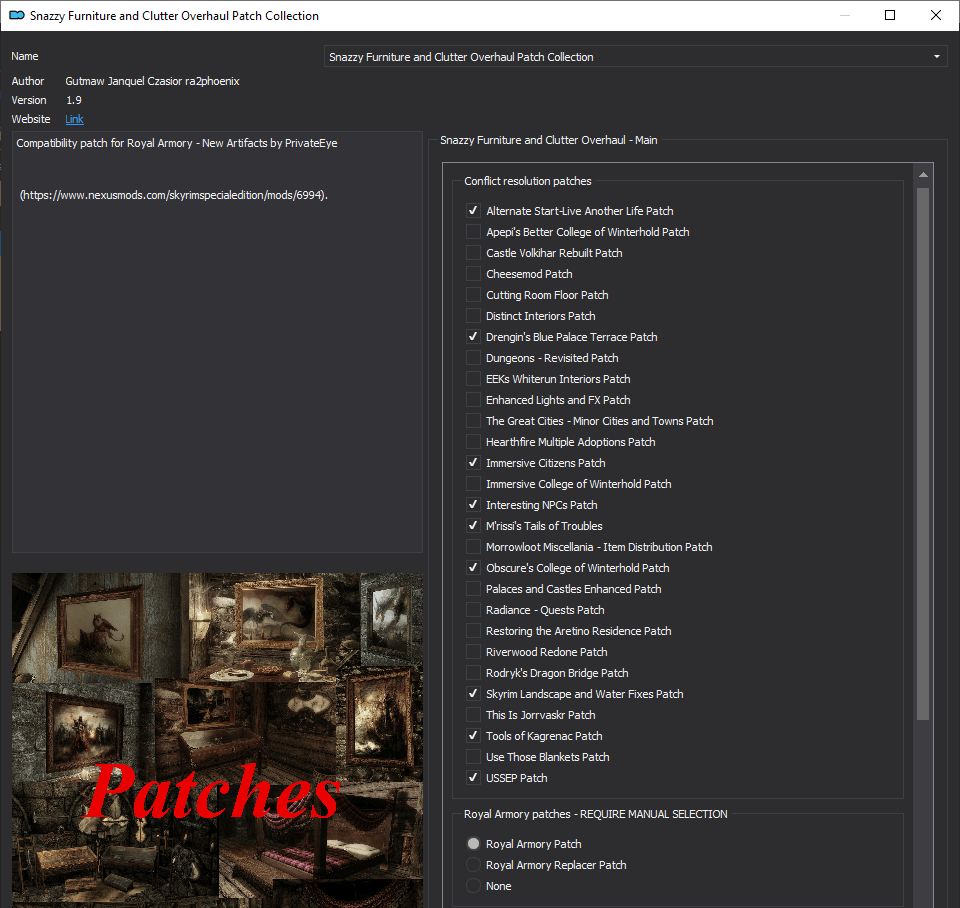The height and width of the screenshot is (908, 960).
Task: Enable Cutting Room Floor Patch
Action: (473, 295)
